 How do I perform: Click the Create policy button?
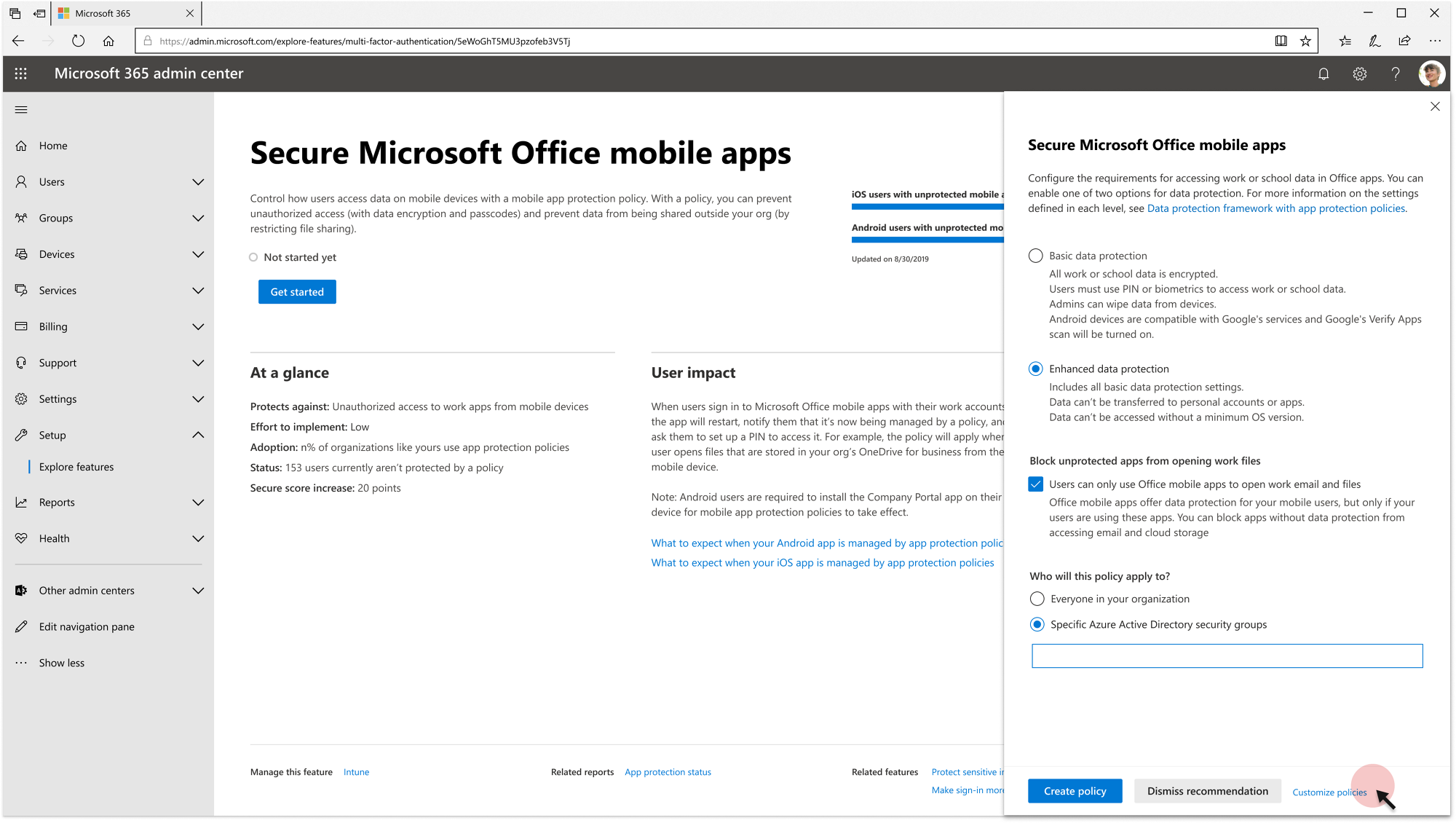(1075, 790)
